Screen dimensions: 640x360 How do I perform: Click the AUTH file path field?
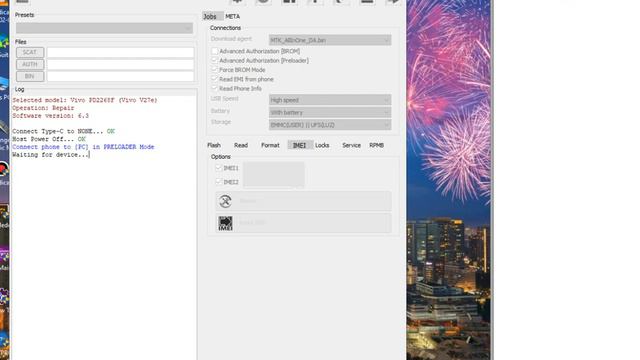point(120,64)
